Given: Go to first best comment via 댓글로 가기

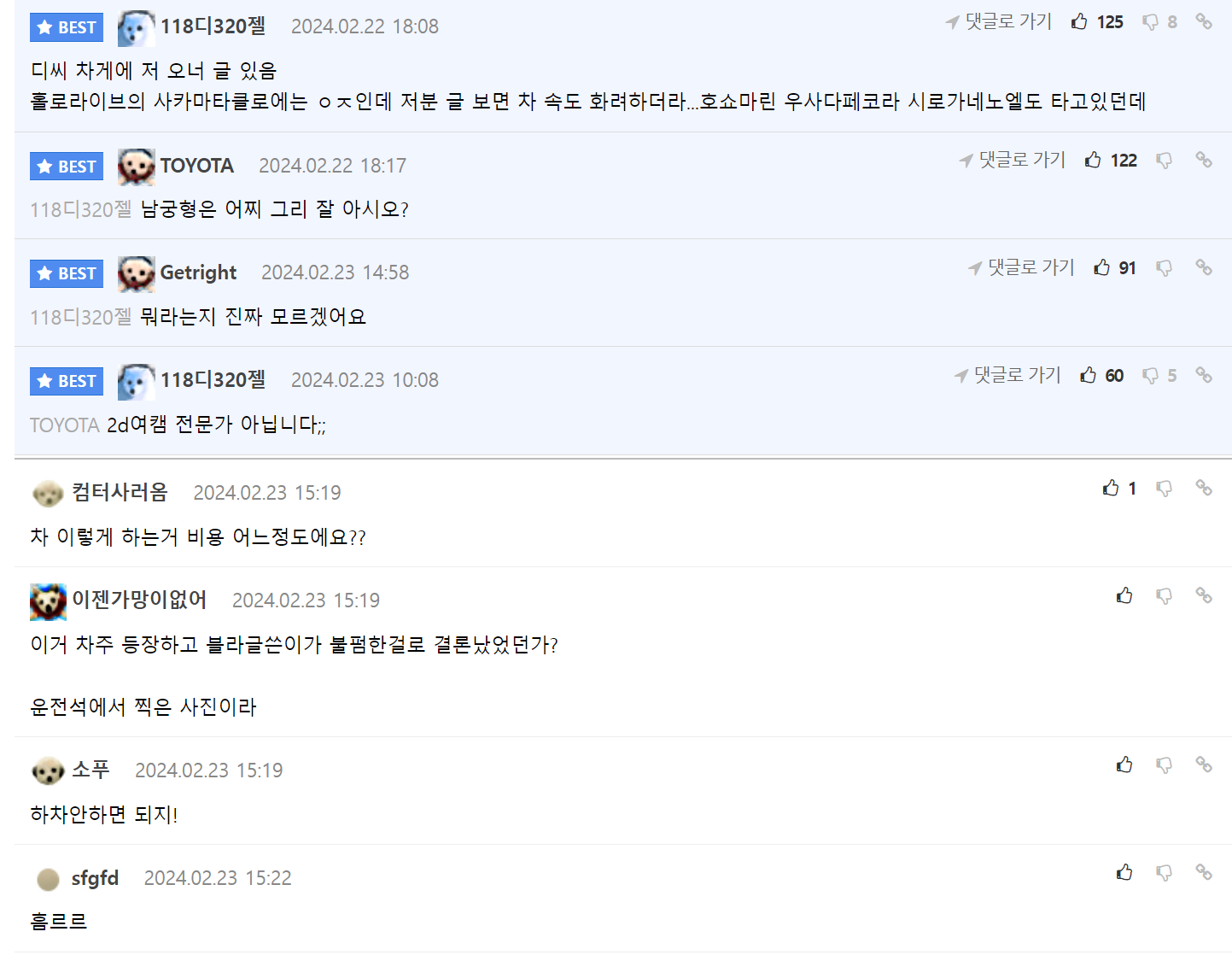Looking at the screenshot, I should pos(999,22).
